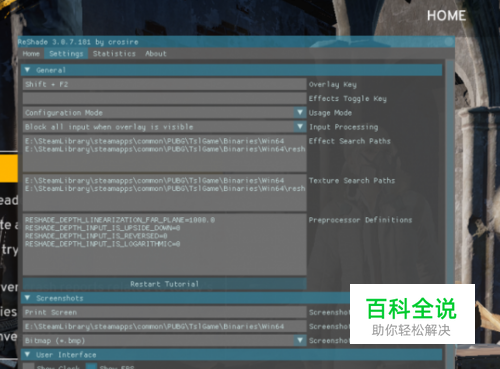Image resolution: width=500 pixels, height=369 pixels.
Task: Click the Preprocessor Definitions text box
Action: pos(165,244)
